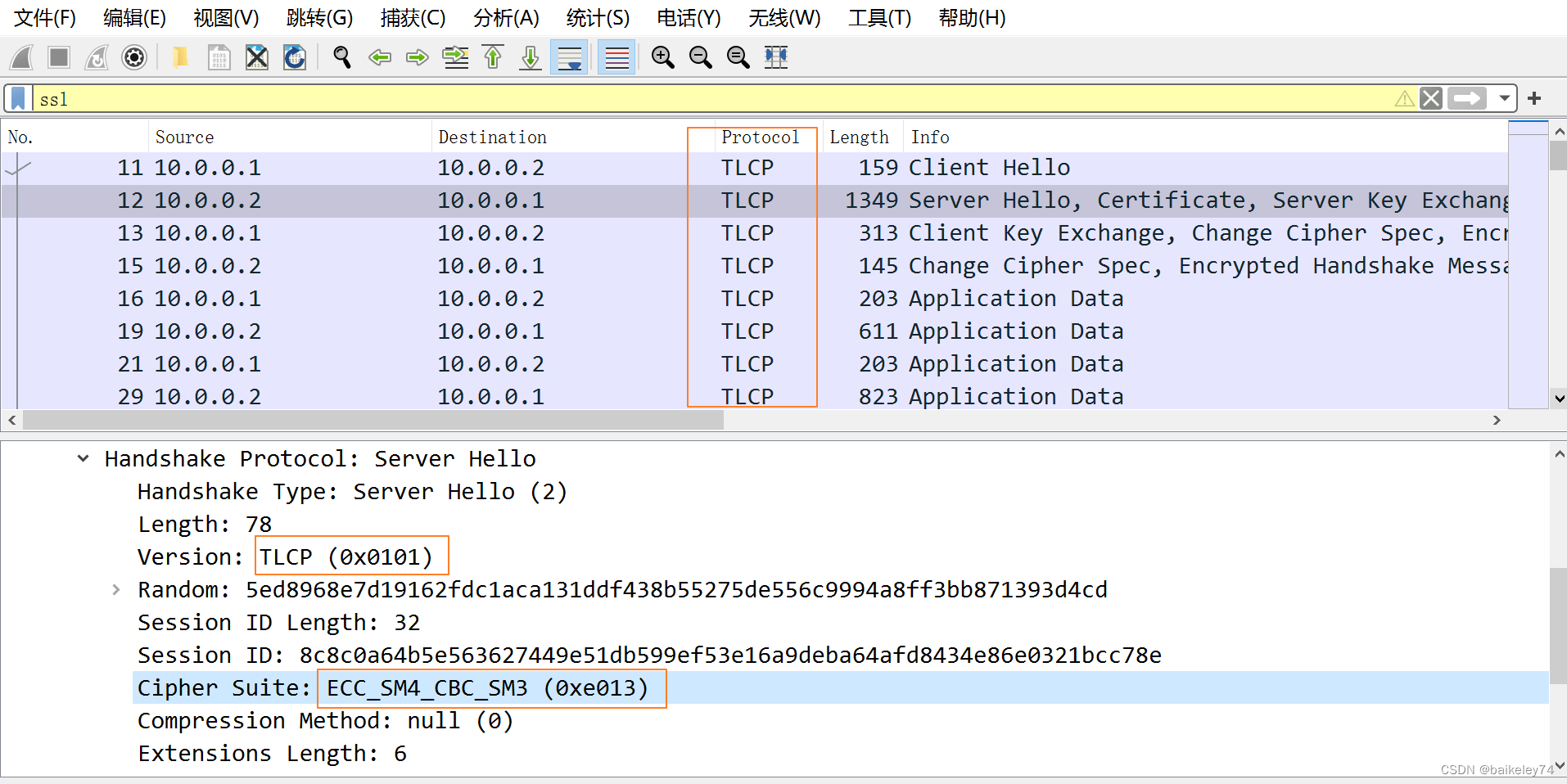Find a packet with magnifier icon
1567x784 pixels.
pos(342,57)
